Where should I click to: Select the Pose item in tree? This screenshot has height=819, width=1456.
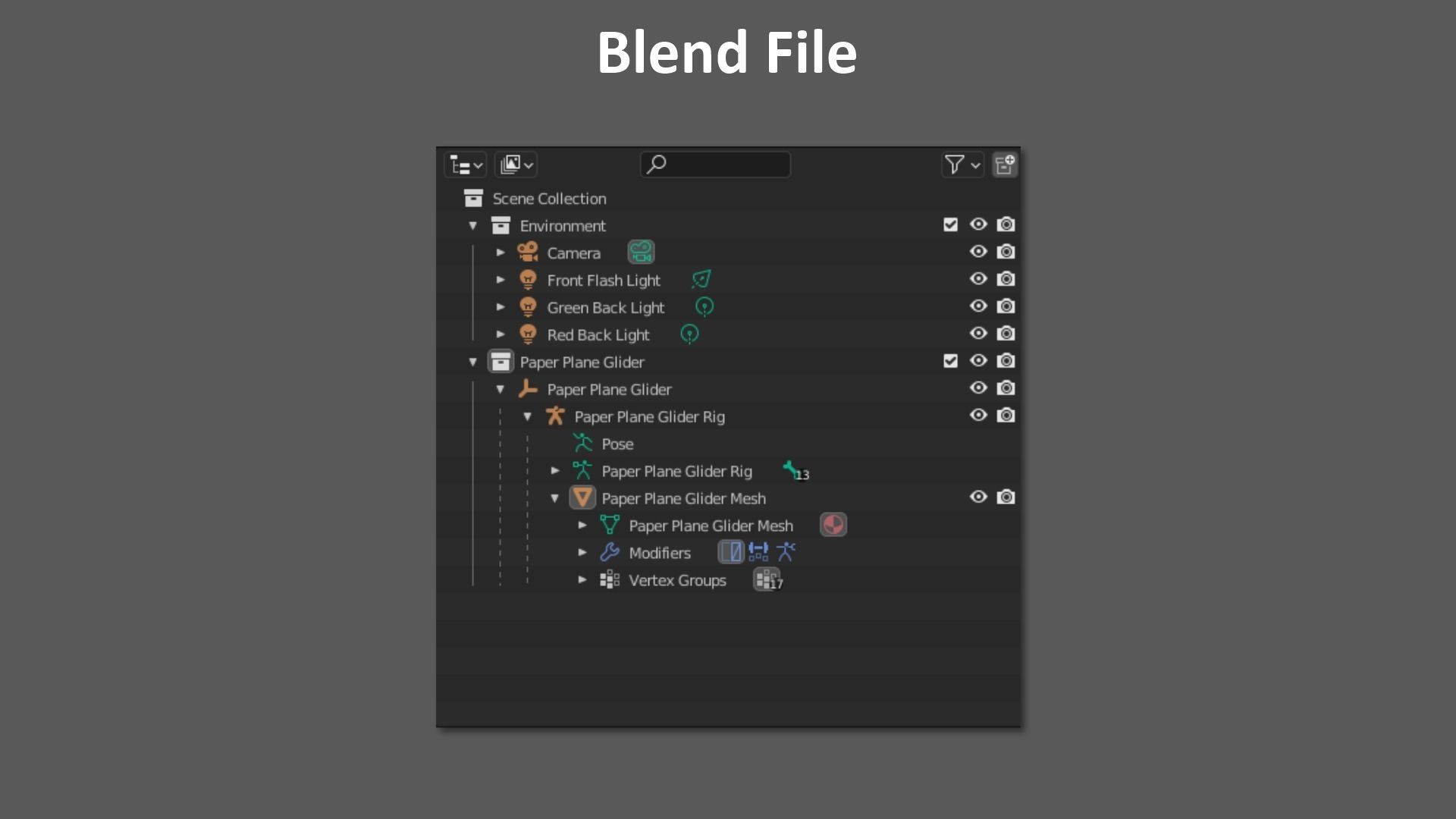tap(617, 444)
